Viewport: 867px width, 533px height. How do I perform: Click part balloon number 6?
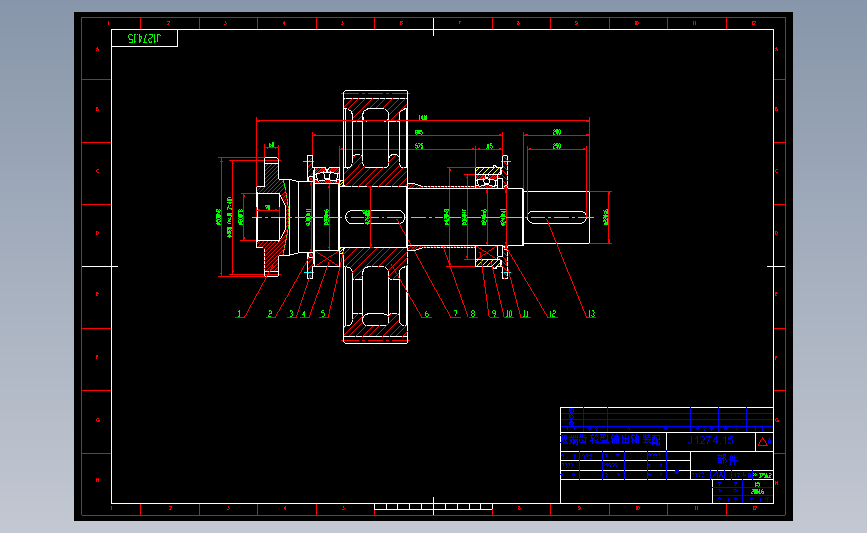[426, 313]
